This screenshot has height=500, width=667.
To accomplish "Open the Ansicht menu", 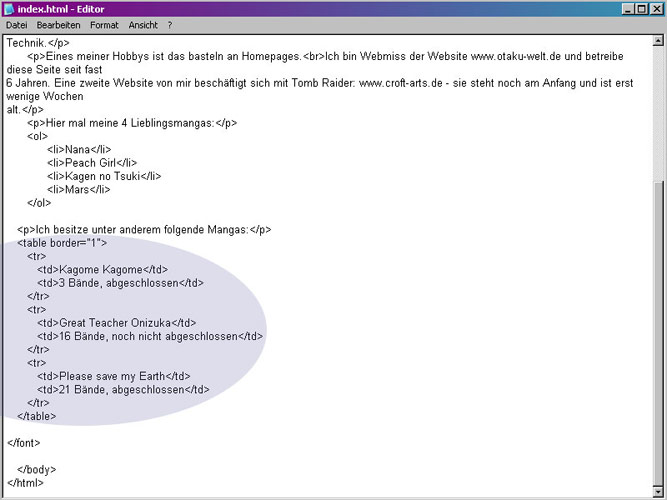I will coord(143,25).
